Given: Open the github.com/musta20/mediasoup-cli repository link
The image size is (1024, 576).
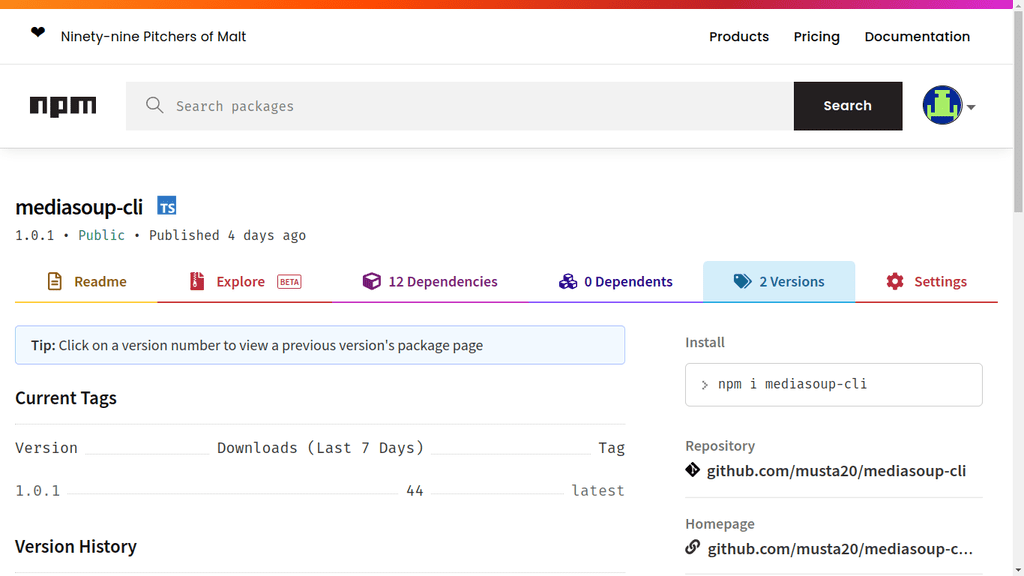Looking at the screenshot, I should pyautogui.click(x=836, y=470).
